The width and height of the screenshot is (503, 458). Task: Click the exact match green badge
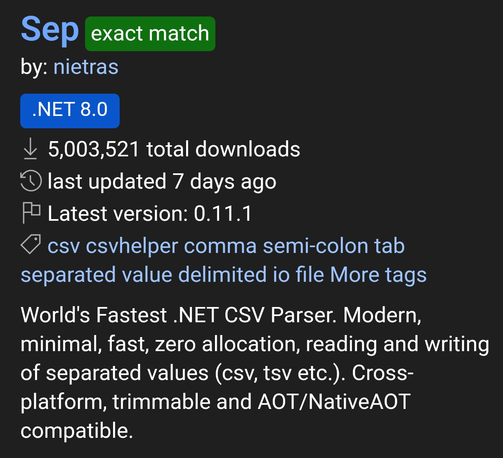150,34
